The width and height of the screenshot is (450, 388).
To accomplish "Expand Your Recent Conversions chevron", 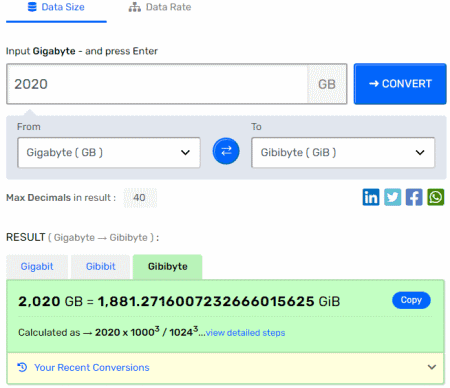I will pyautogui.click(x=432, y=367).
